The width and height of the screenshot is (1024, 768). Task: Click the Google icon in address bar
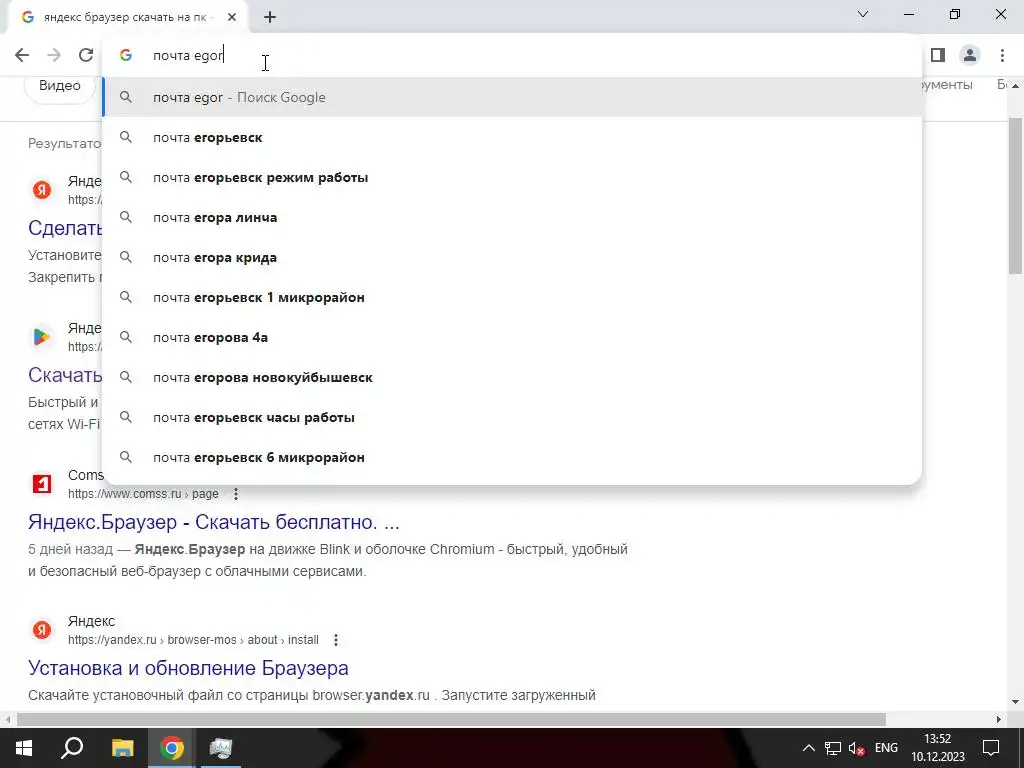126,56
